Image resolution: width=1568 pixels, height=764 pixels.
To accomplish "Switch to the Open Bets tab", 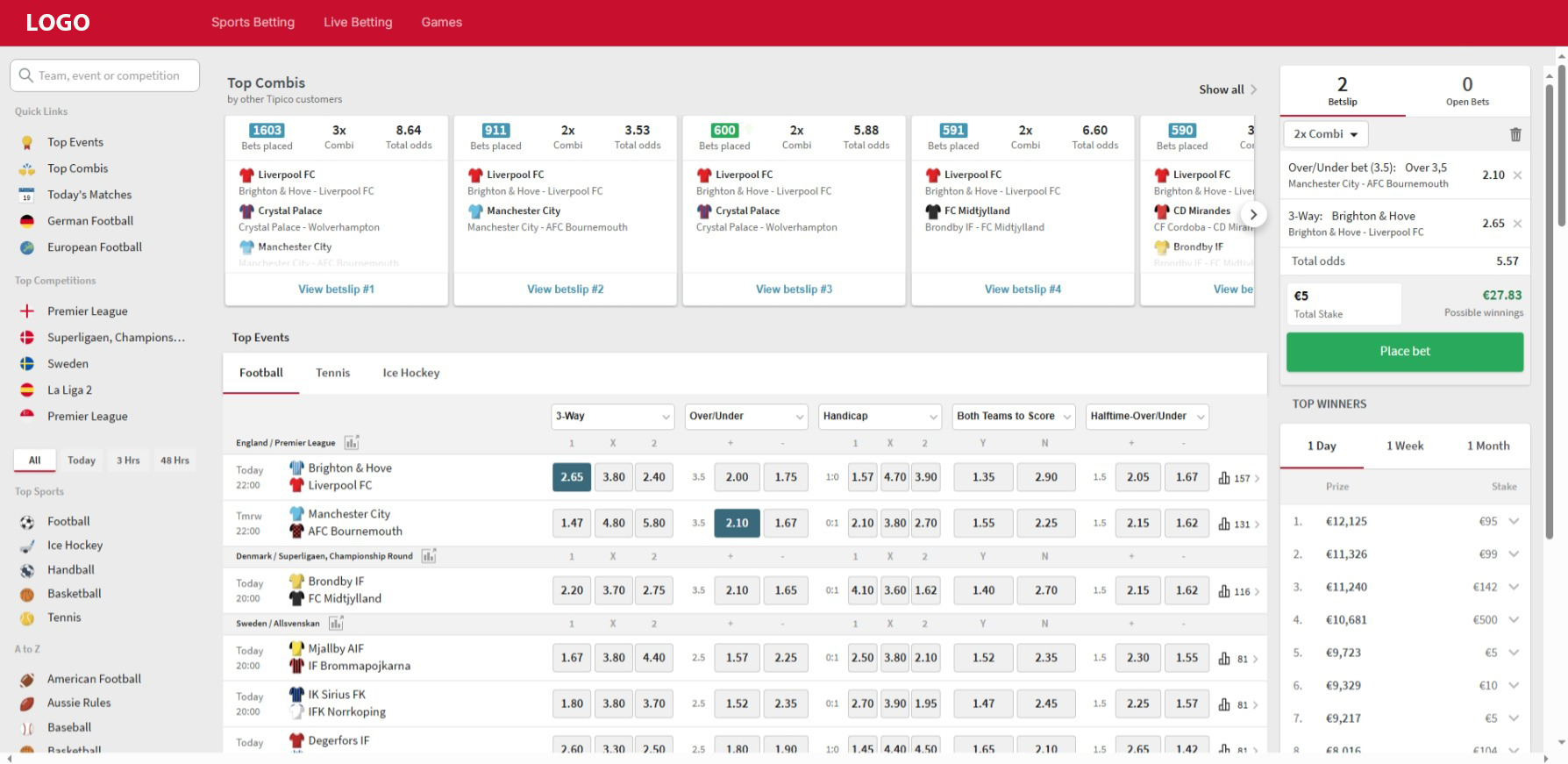I will click(x=1468, y=91).
